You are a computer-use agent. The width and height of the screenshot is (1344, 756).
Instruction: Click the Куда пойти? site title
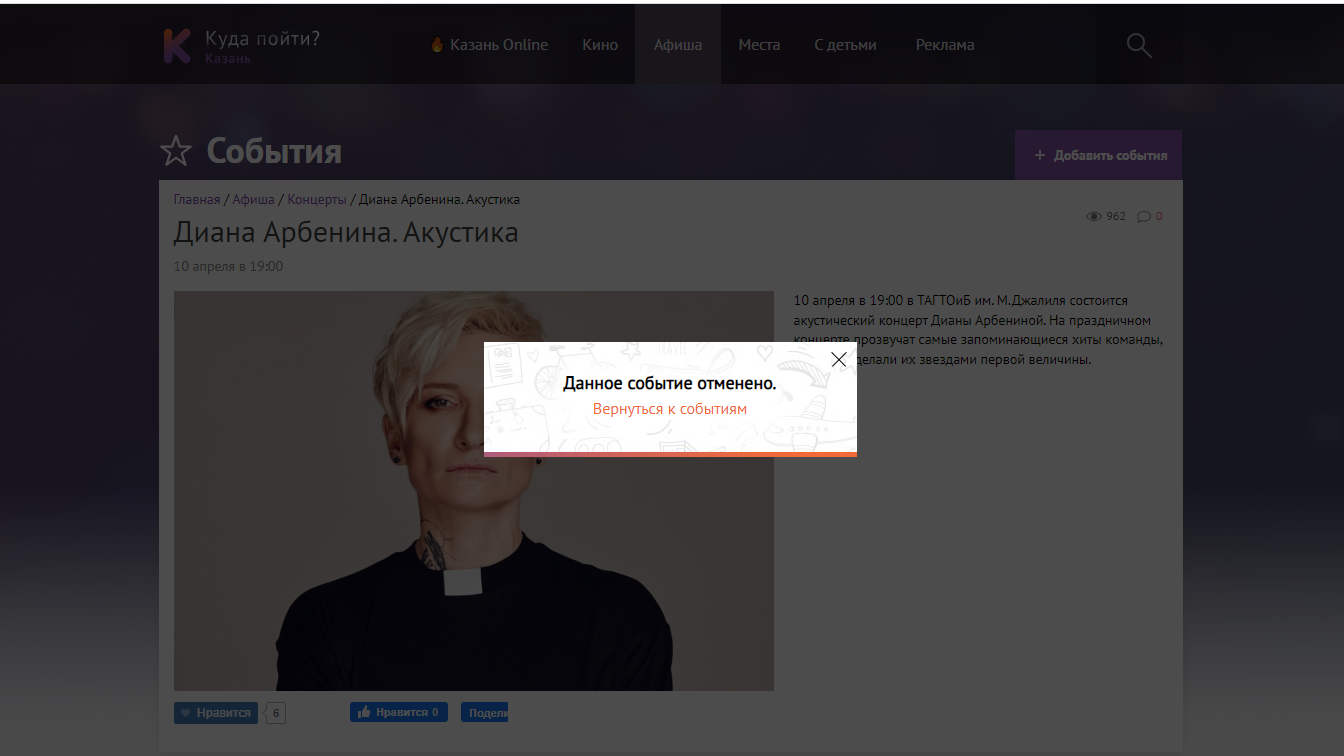point(262,39)
